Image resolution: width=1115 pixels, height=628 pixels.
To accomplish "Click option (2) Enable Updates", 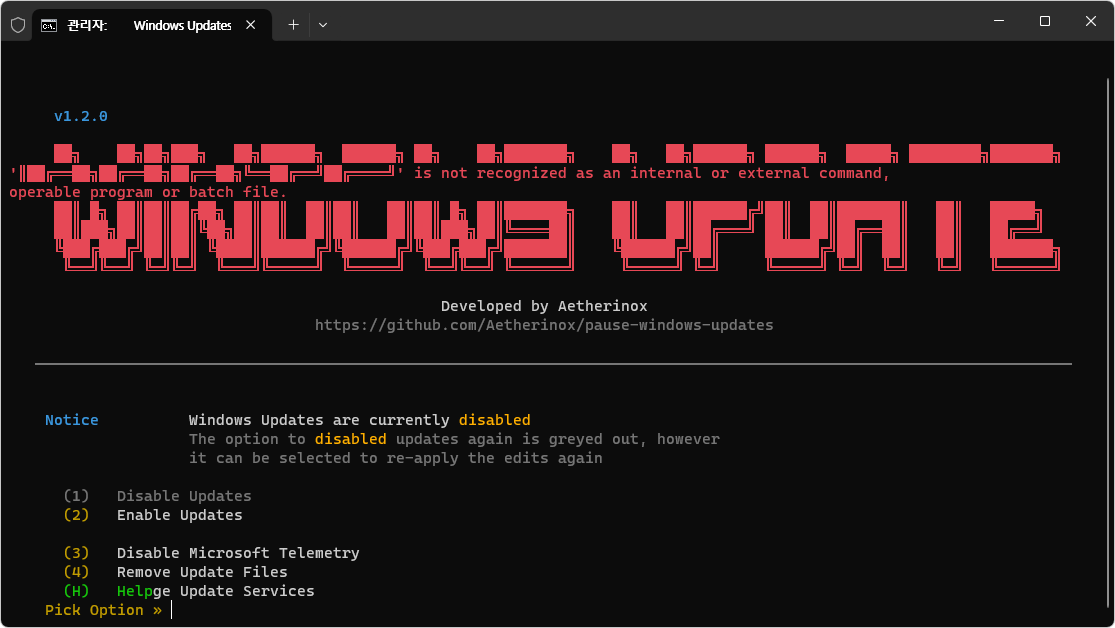I will click(153, 515).
